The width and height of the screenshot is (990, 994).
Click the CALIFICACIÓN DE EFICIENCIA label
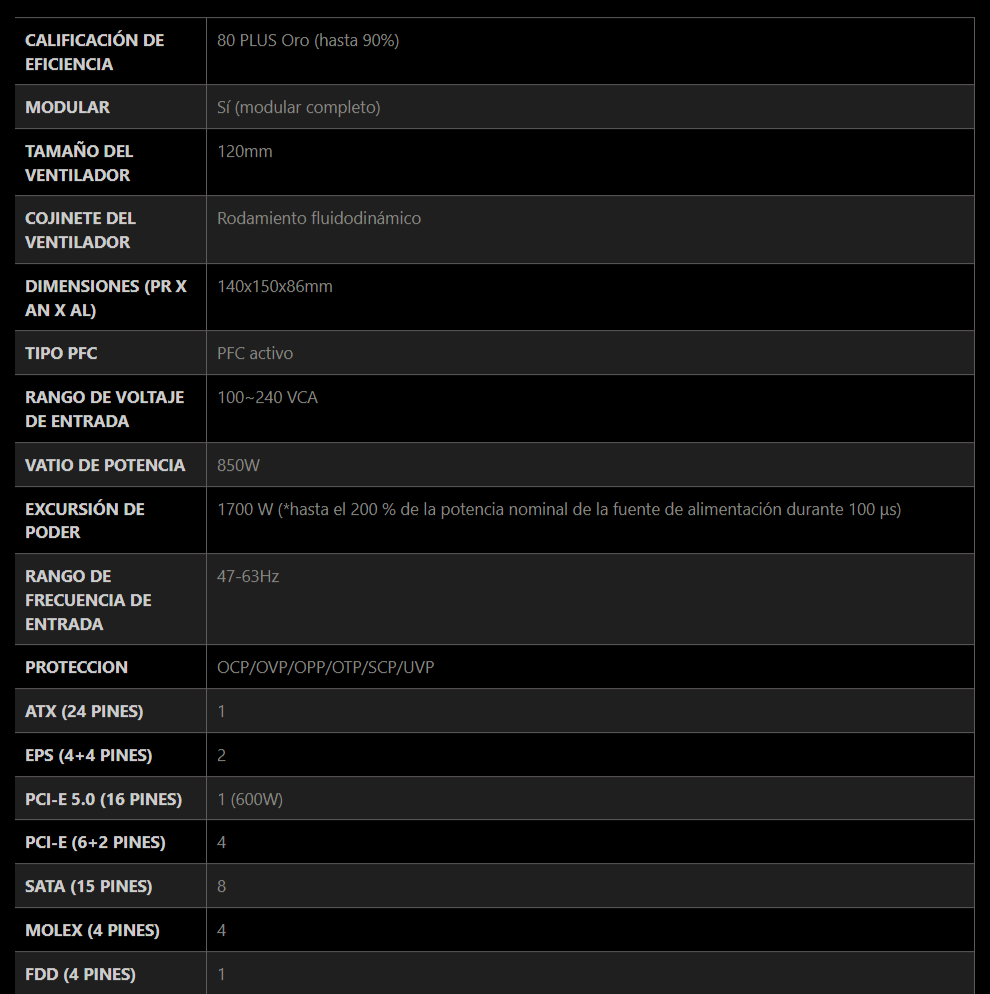pos(94,52)
